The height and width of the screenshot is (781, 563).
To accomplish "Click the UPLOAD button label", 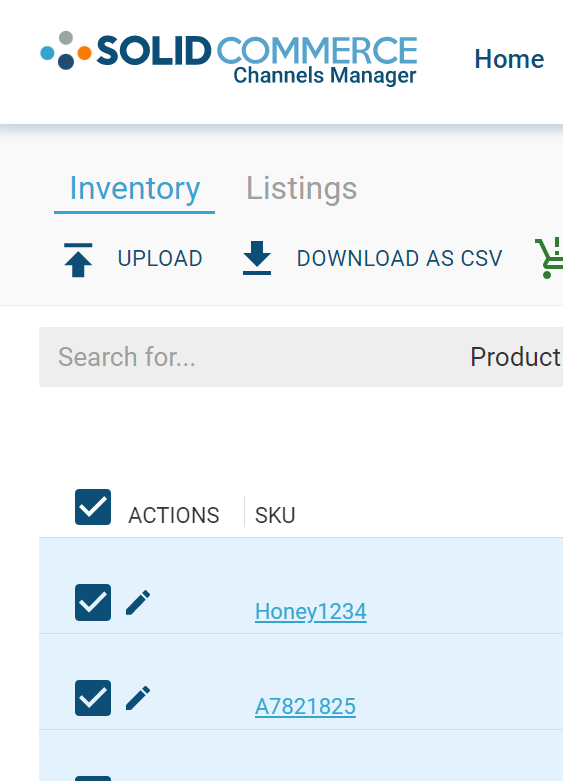I will [160, 259].
